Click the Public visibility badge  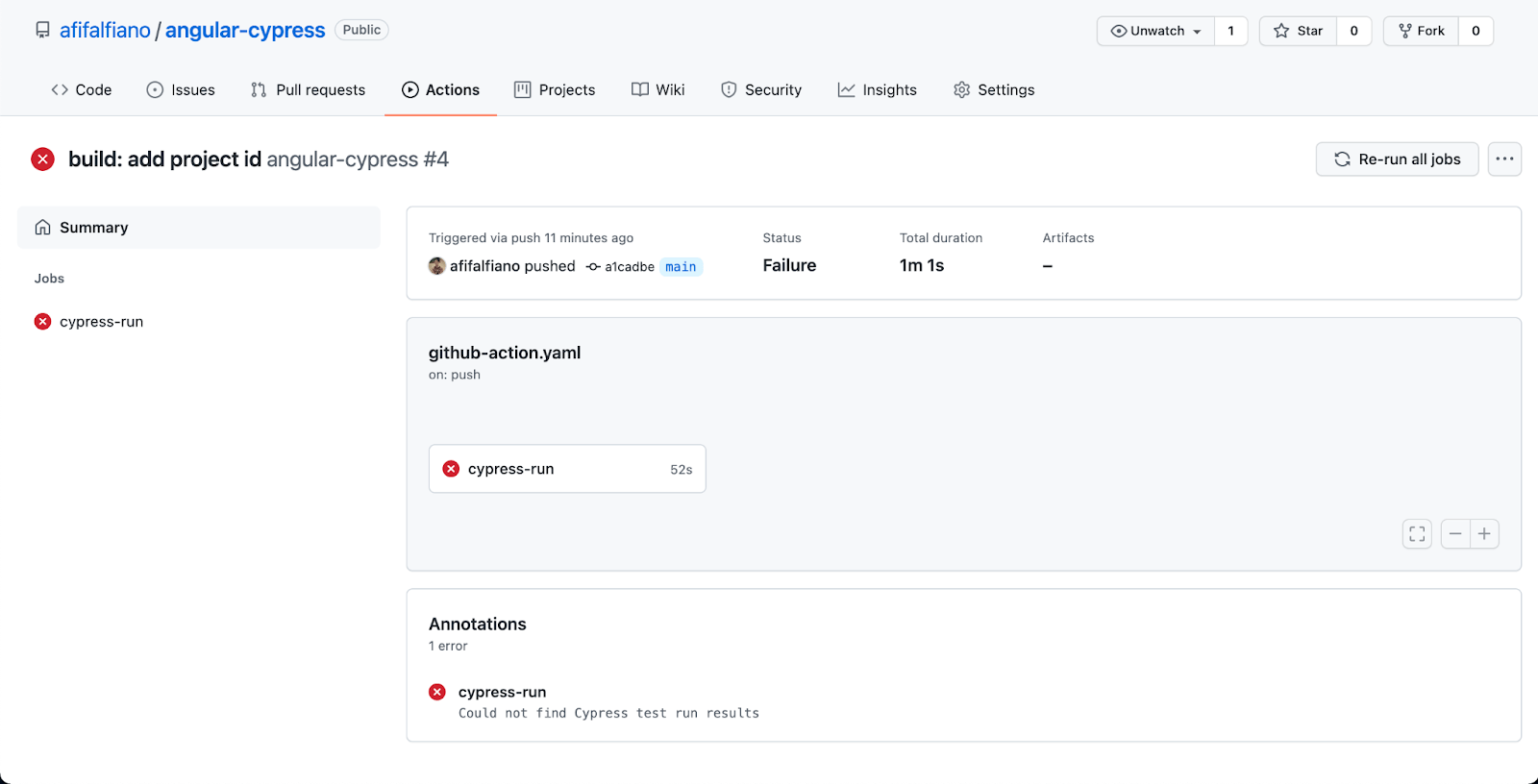(x=361, y=30)
